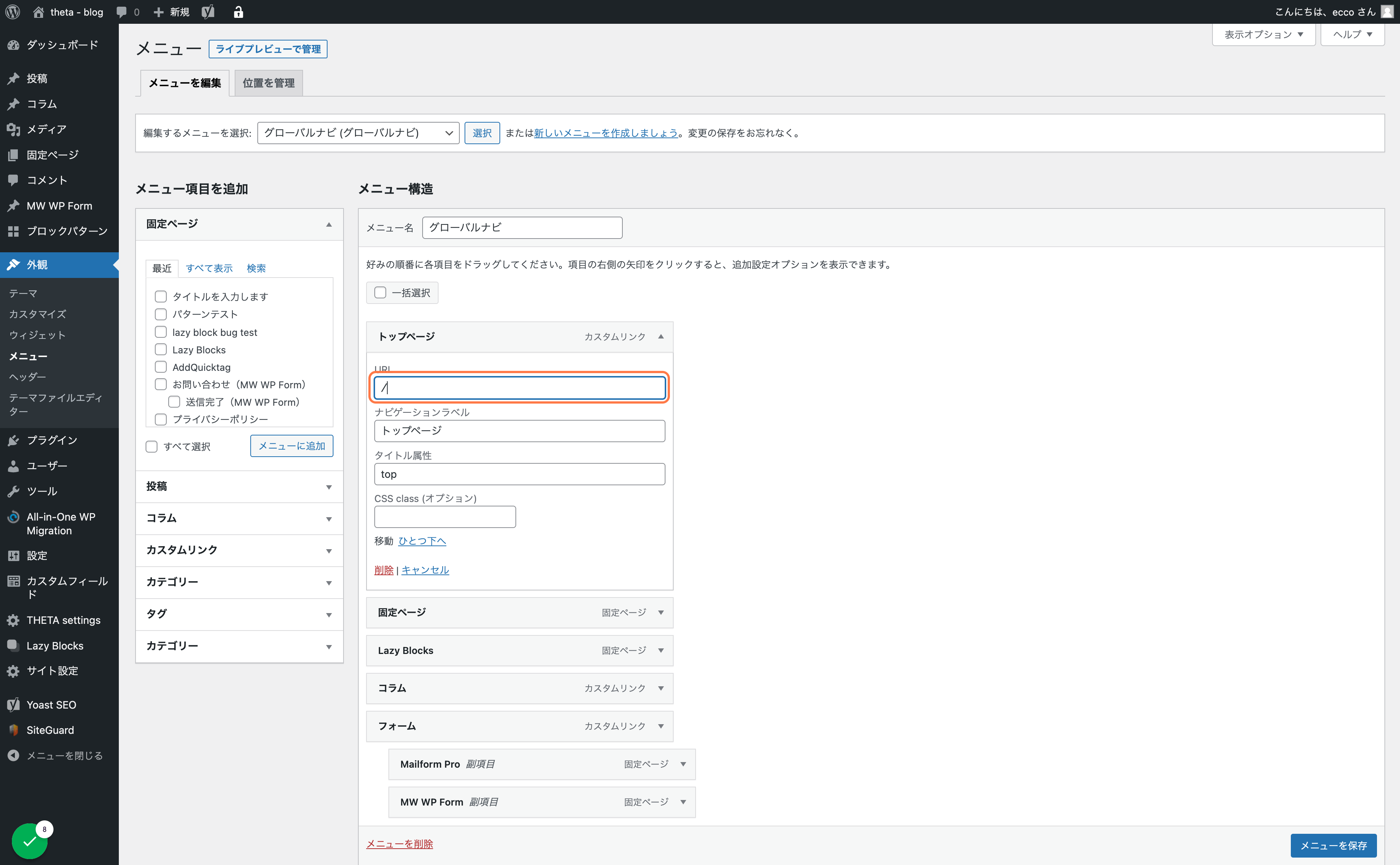Click the comments bubble icon in admin bar

coord(121,12)
